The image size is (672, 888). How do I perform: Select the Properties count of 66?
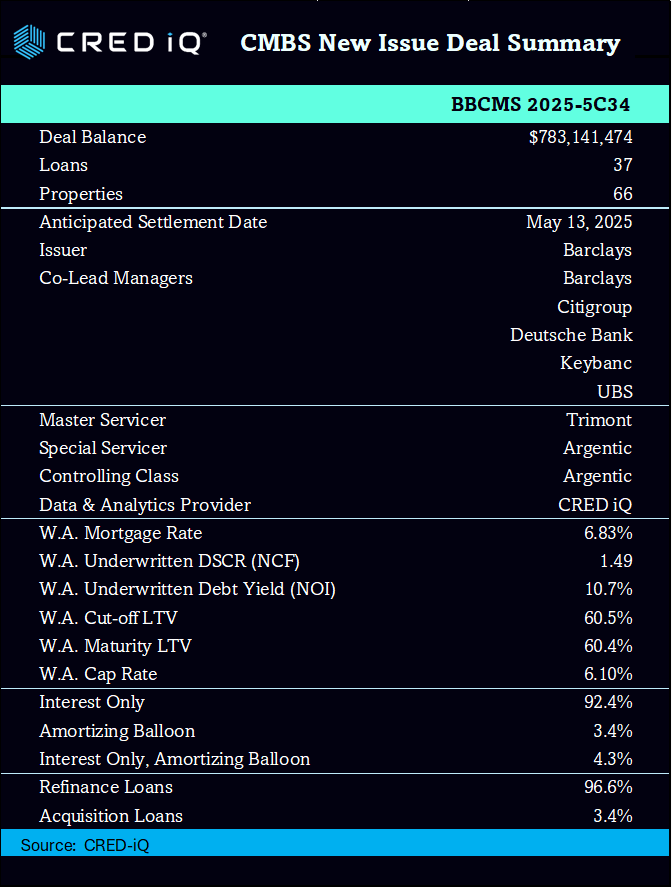[x=622, y=194]
